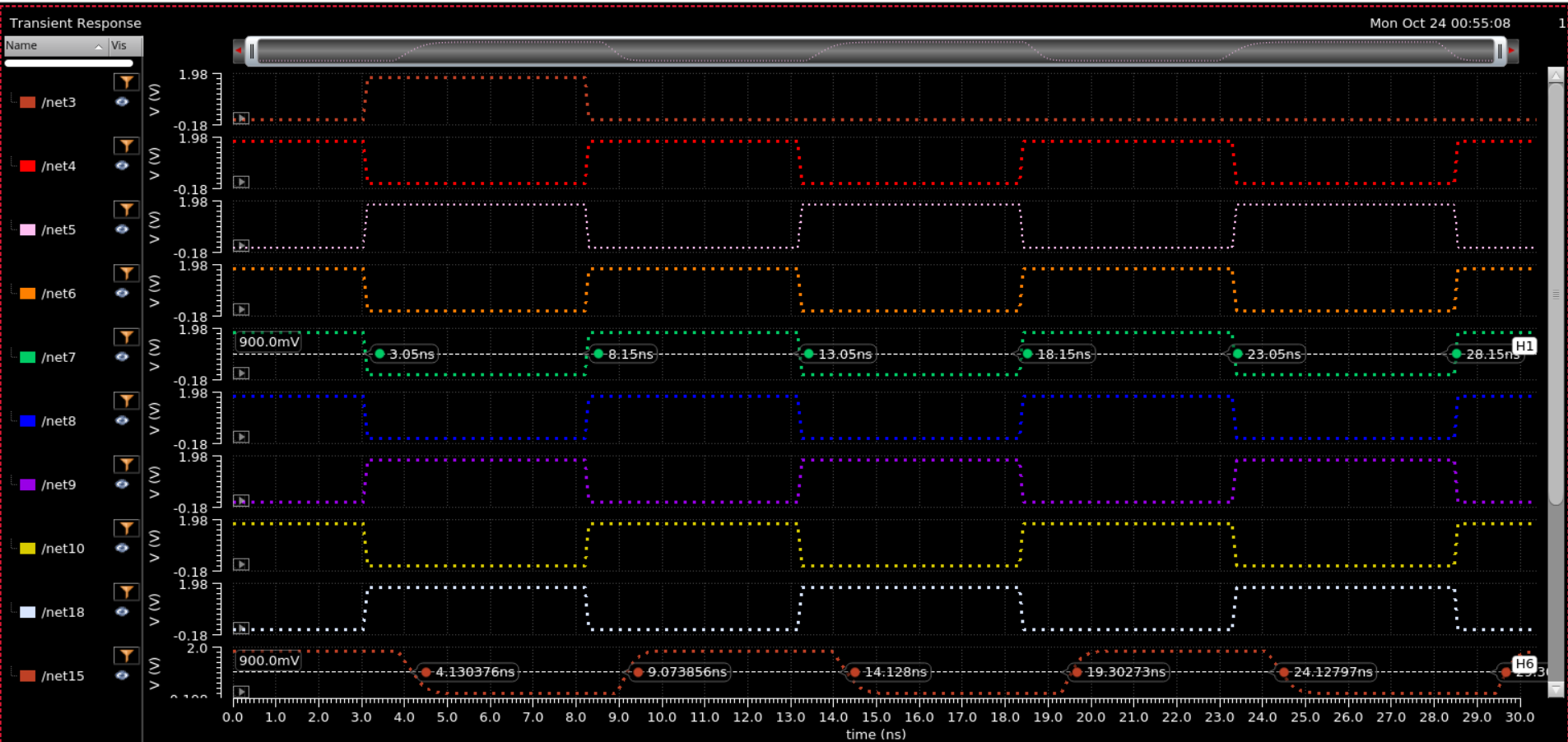This screenshot has width=1568, height=742.
Task: Click the left red arrow of overview bar
Action: [x=239, y=51]
